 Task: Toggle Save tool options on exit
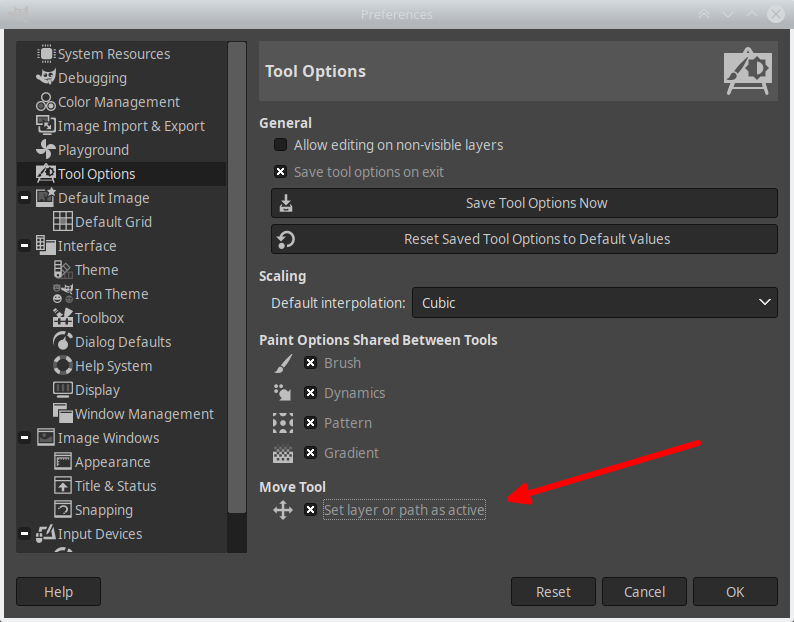pyautogui.click(x=280, y=172)
